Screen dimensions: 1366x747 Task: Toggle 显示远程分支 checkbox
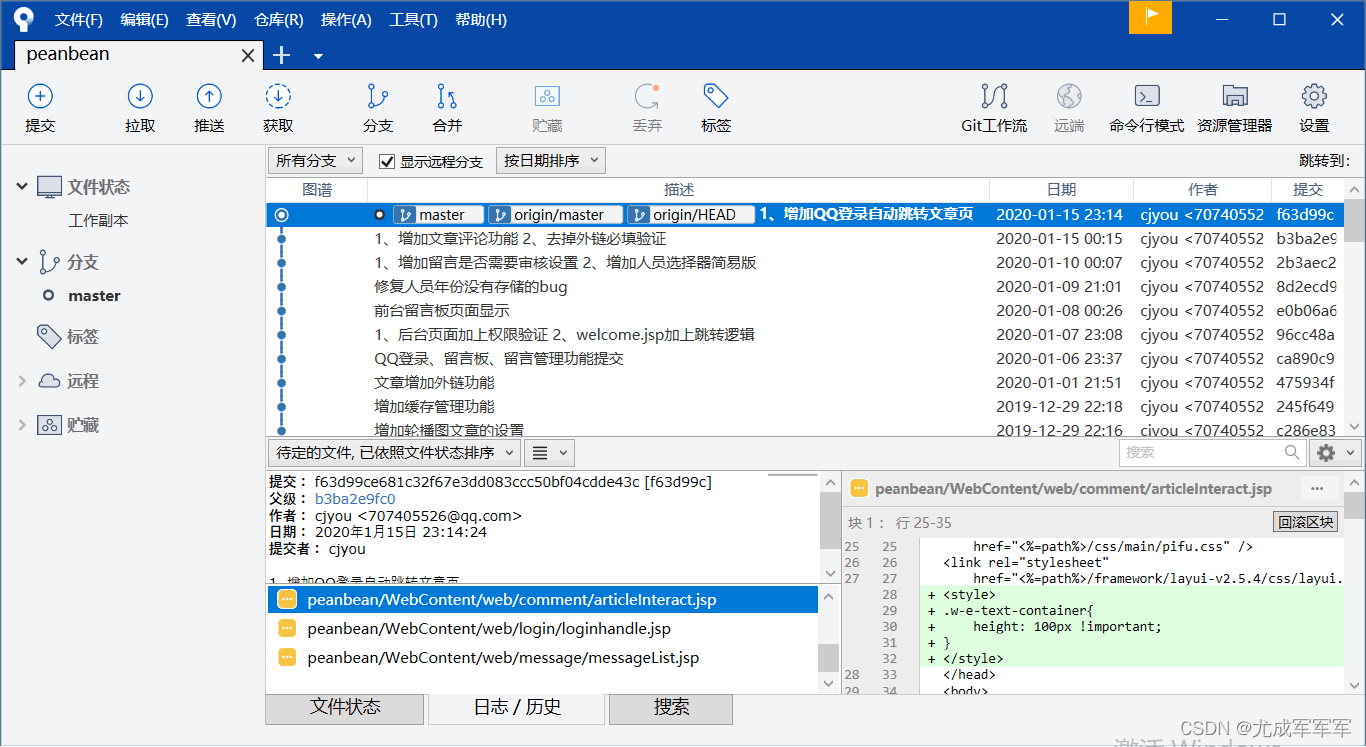(x=387, y=161)
